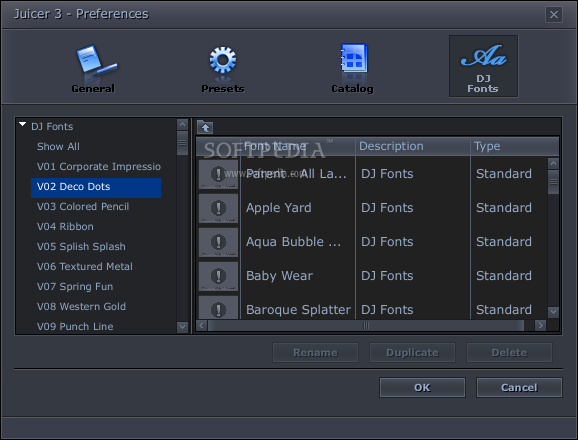
Task: Select V03 Colored Pencil category
Action: pyautogui.click(x=83, y=207)
